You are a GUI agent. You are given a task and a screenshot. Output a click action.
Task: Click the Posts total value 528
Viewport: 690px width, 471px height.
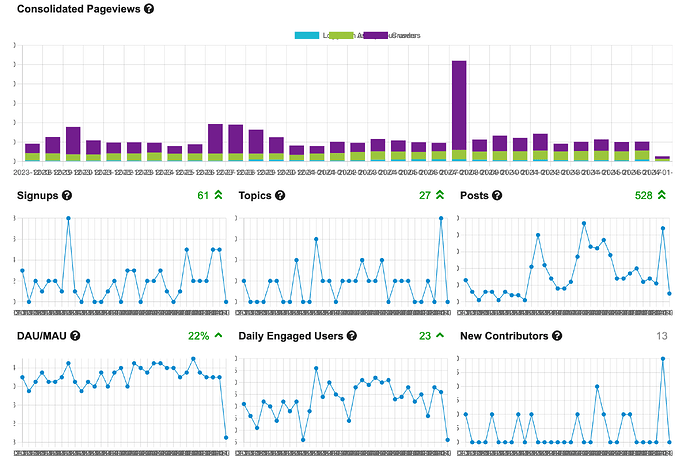(x=643, y=195)
